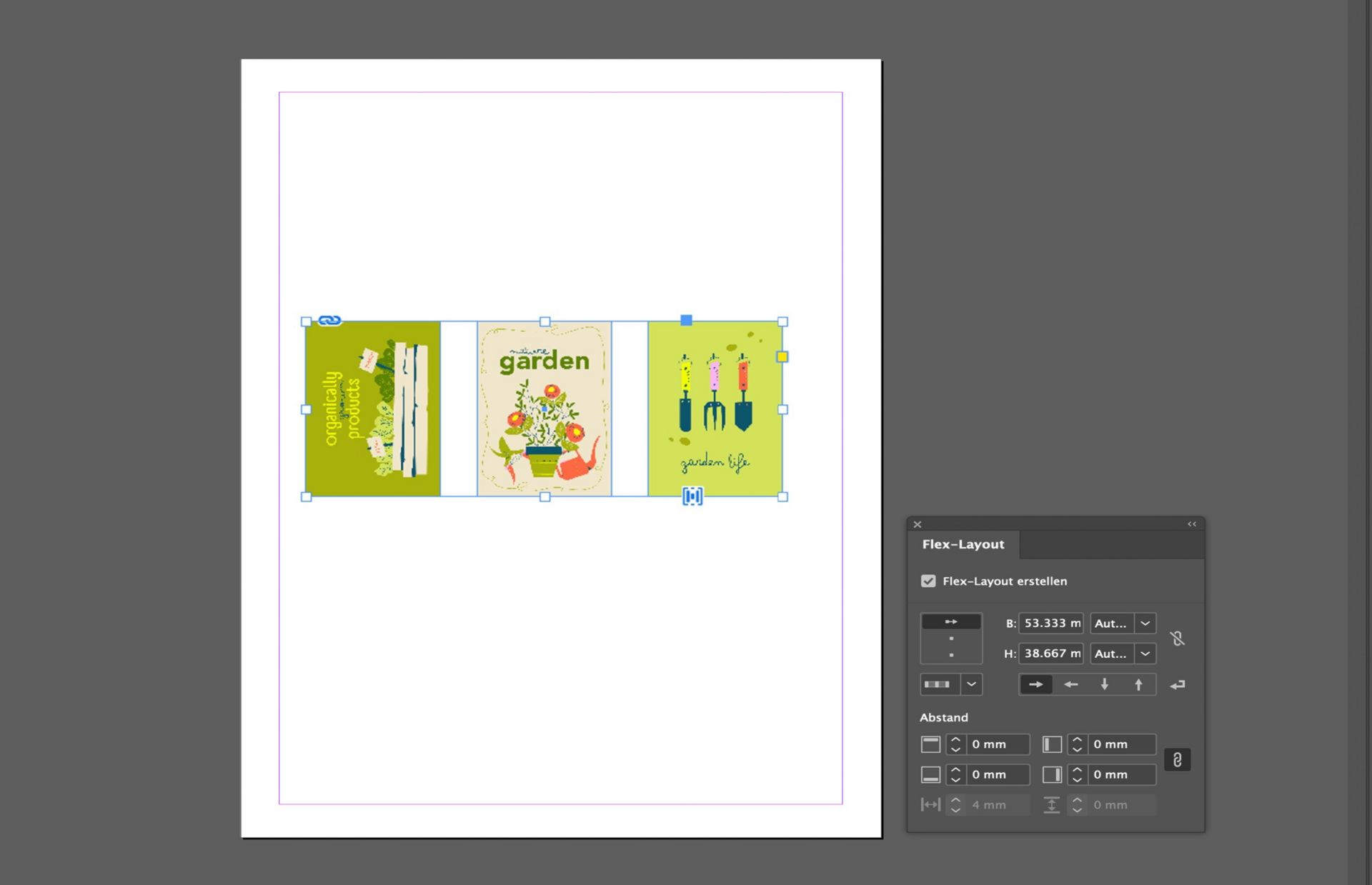The height and width of the screenshot is (885, 1372).
Task: Click the alignment badge below the garden life frame
Action: click(x=690, y=497)
